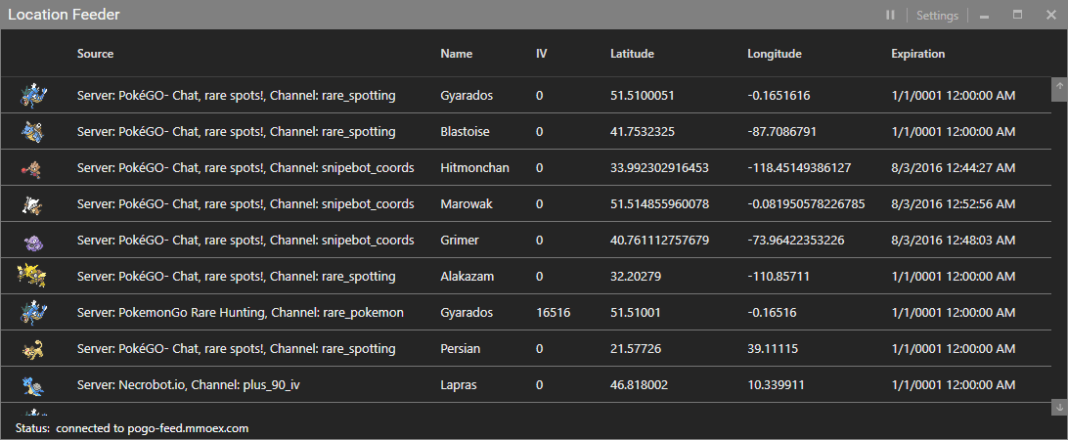Maximize the Location Feeder window

[1017, 15]
